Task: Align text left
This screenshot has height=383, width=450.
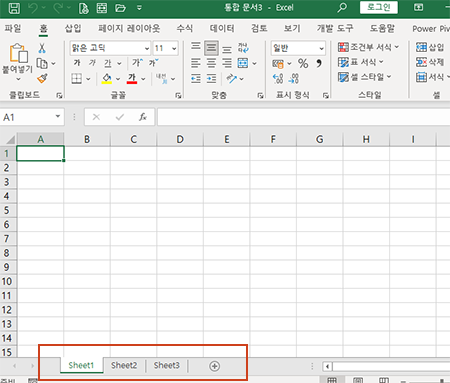Action: point(196,63)
